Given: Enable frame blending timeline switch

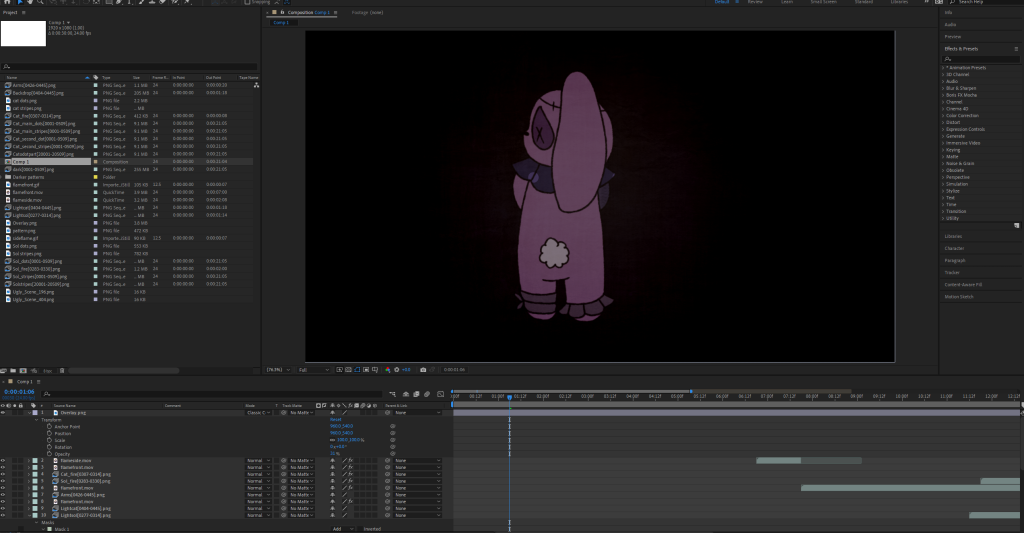Looking at the screenshot, I should (416, 394).
